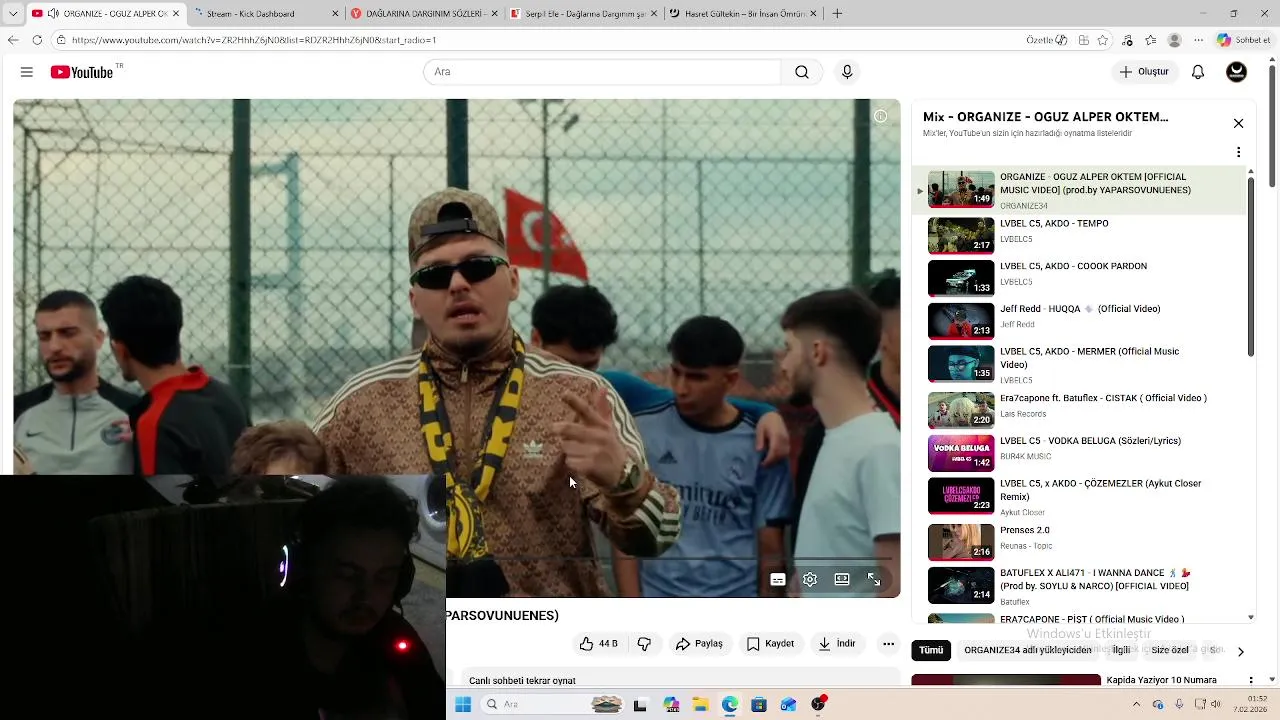Open browser settings and more menu
The height and width of the screenshot is (720, 1280).
pyautogui.click(x=1197, y=40)
